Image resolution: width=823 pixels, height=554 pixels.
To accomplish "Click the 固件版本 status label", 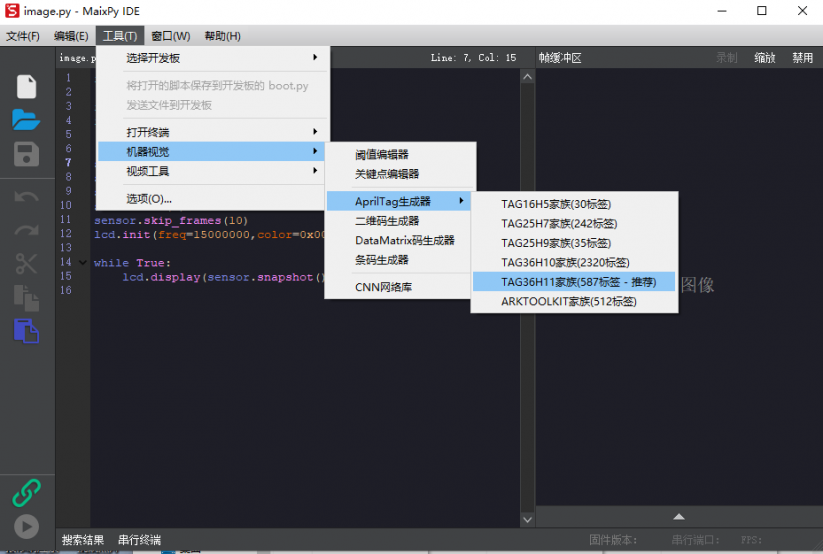I will (613, 540).
